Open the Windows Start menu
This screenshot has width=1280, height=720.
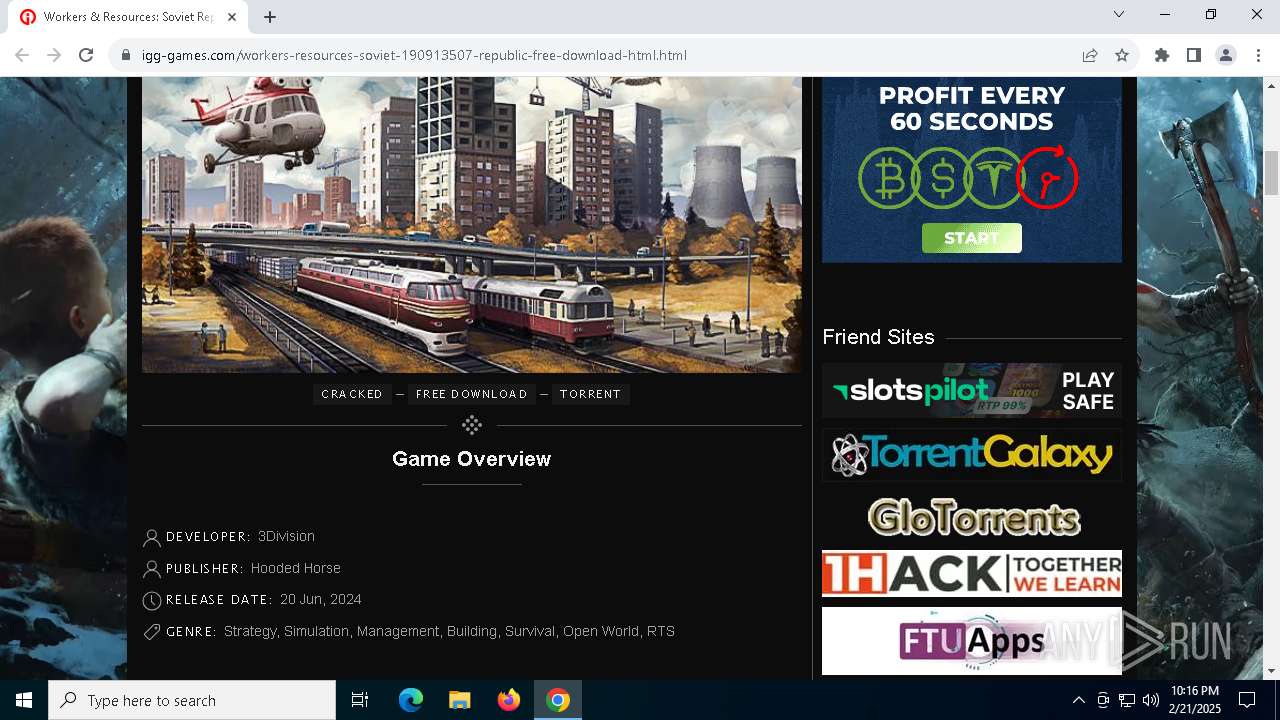tap(24, 700)
